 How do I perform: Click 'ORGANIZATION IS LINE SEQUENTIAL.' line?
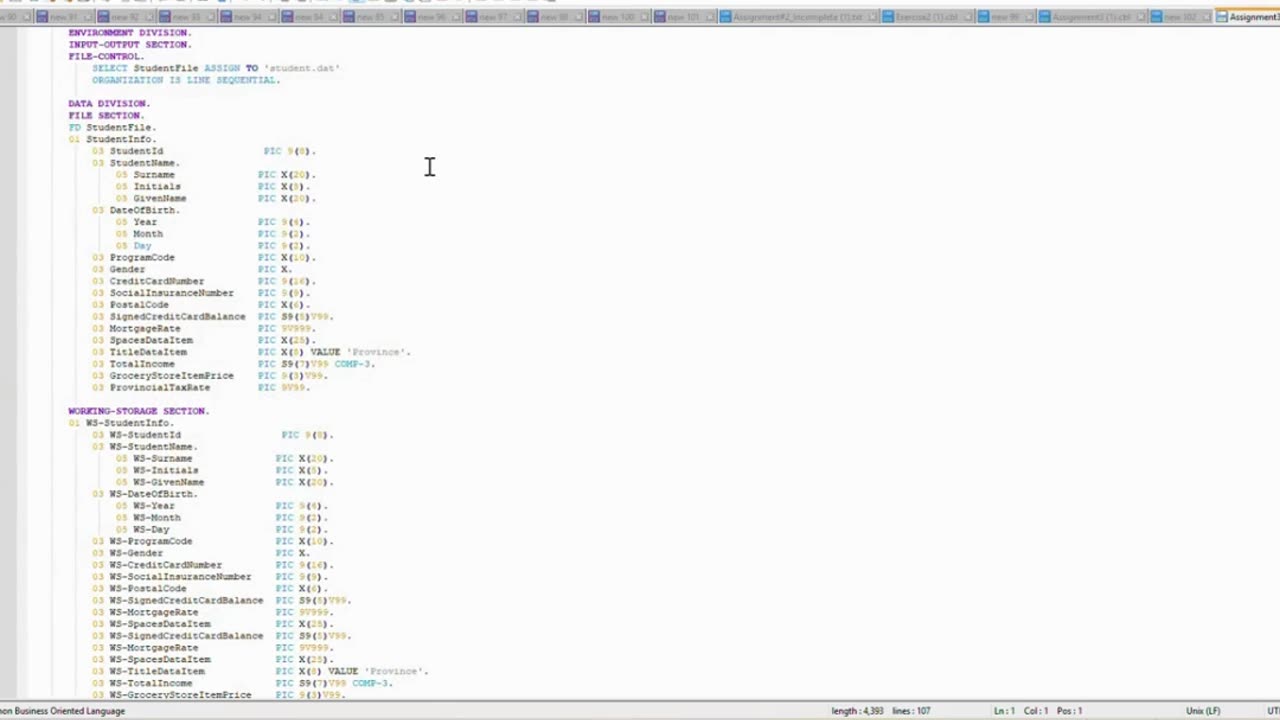pos(186,80)
